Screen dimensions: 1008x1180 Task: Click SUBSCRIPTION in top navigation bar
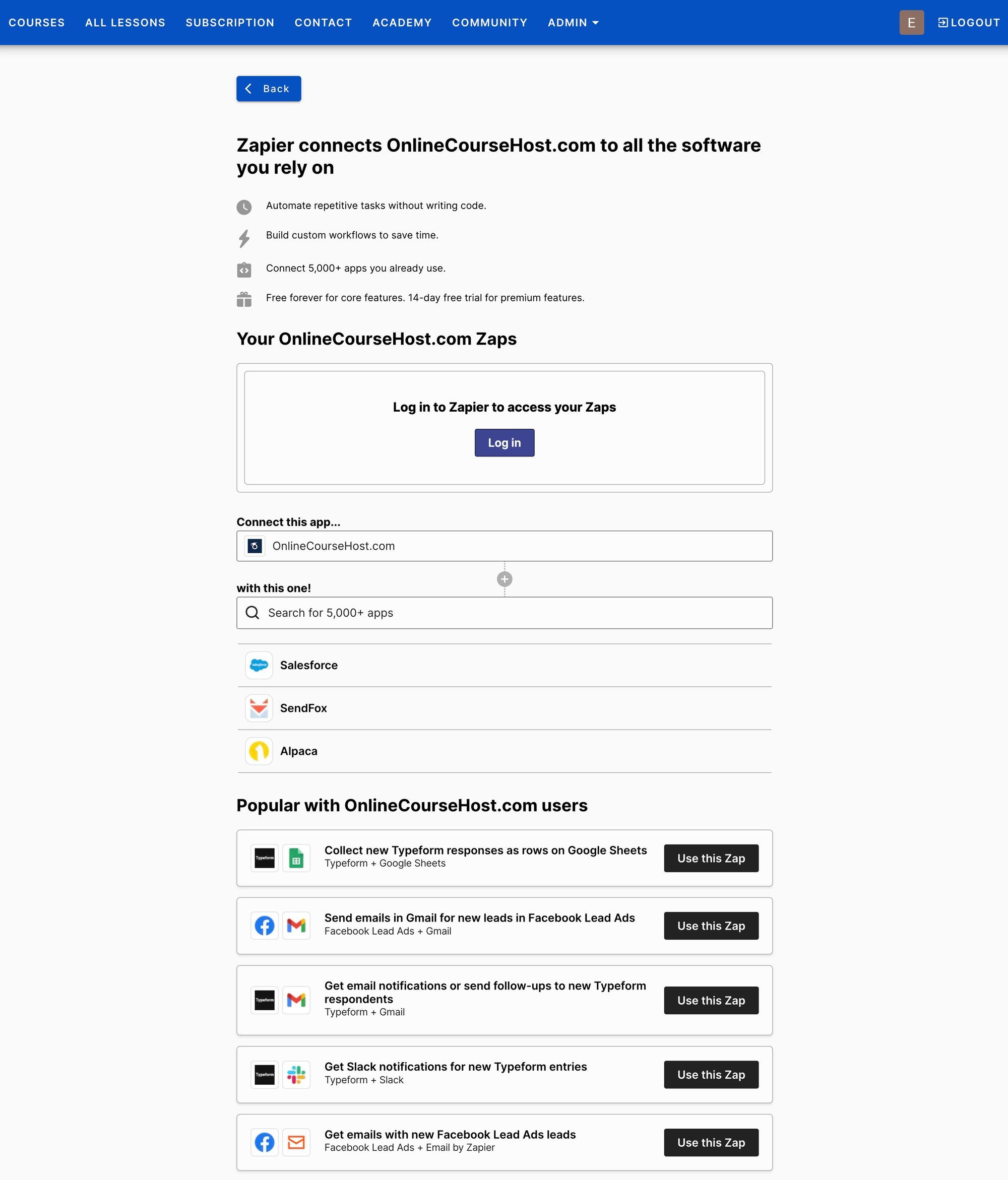230,22
